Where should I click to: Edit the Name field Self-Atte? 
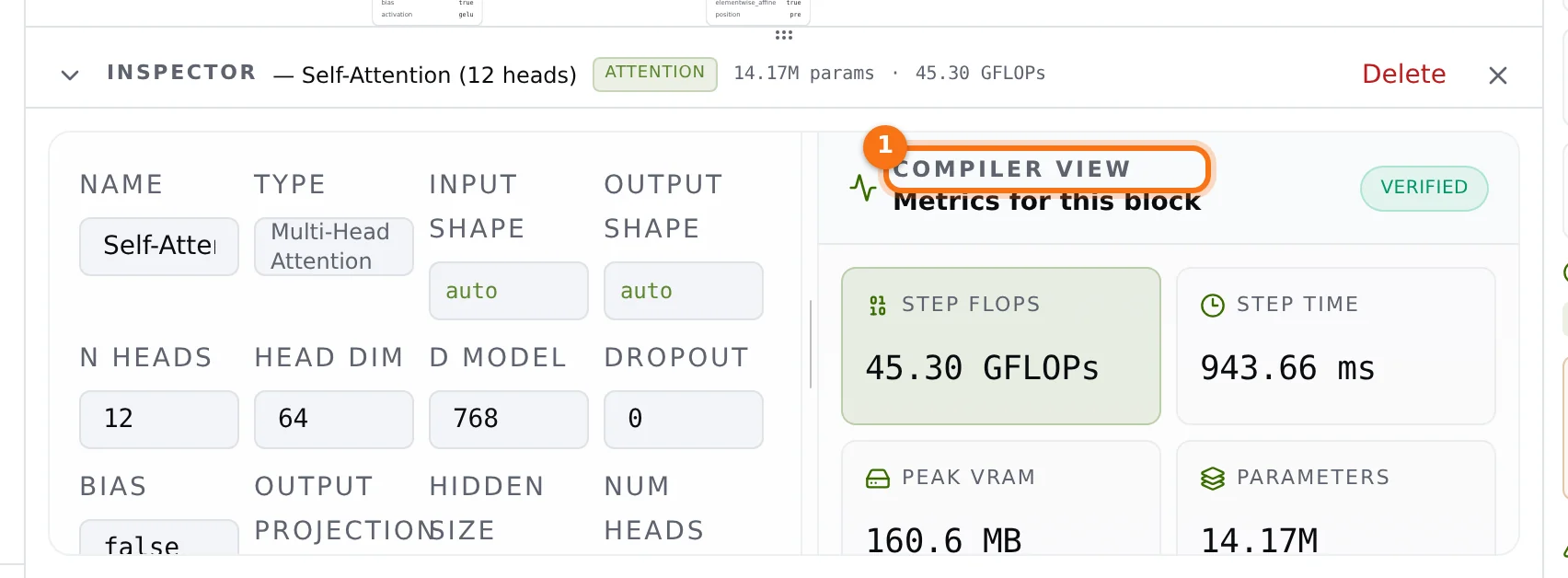[x=159, y=247]
